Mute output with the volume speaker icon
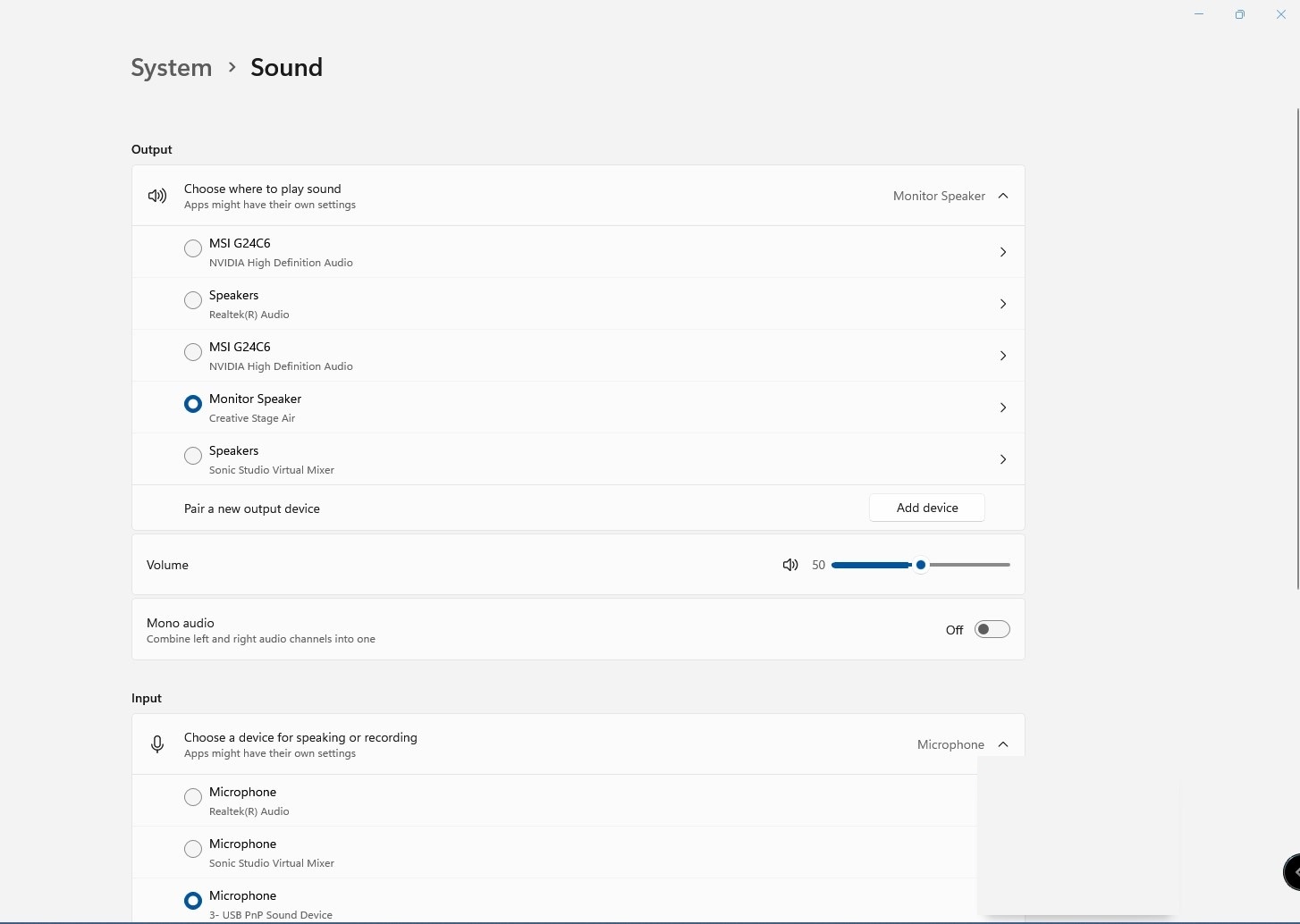The width and height of the screenshot is (1300, 924). [790, 565]
